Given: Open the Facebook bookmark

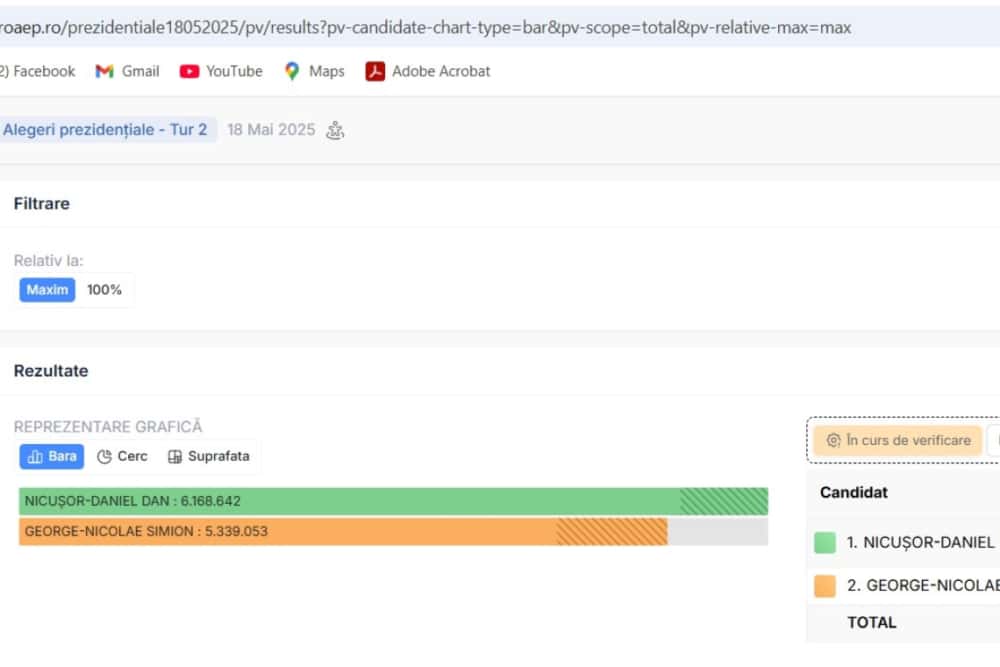Looking at the screenshot, I should 40,71.
